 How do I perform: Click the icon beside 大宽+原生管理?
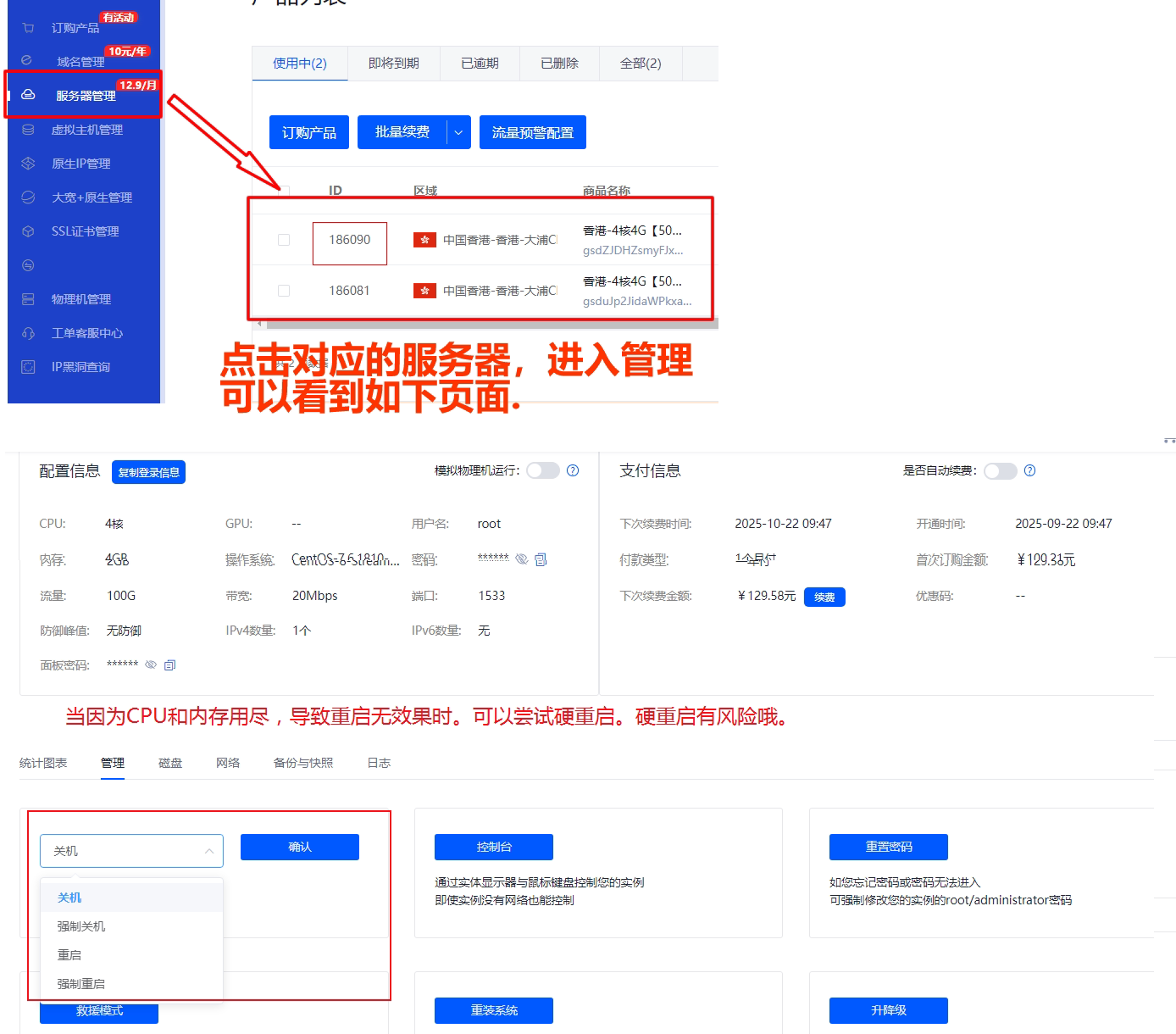[28, 197]
